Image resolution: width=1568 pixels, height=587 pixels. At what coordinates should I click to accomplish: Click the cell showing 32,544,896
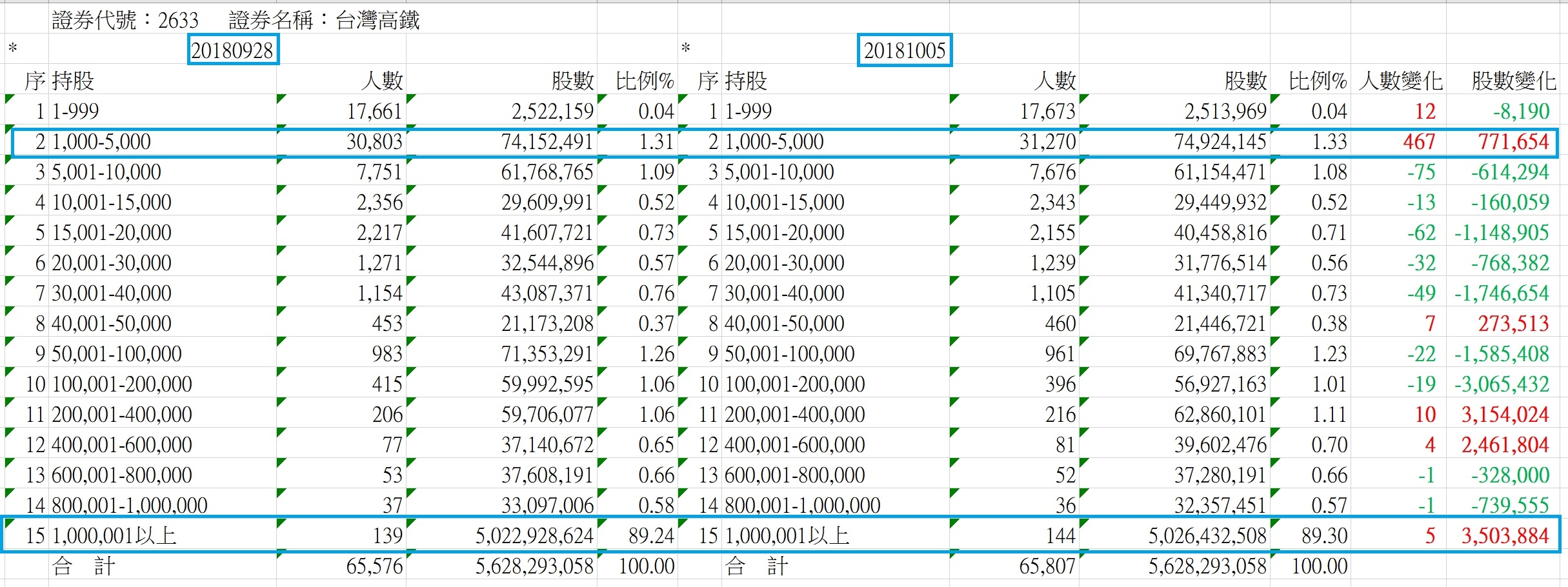pyautogui.click(x=547, y=263)
